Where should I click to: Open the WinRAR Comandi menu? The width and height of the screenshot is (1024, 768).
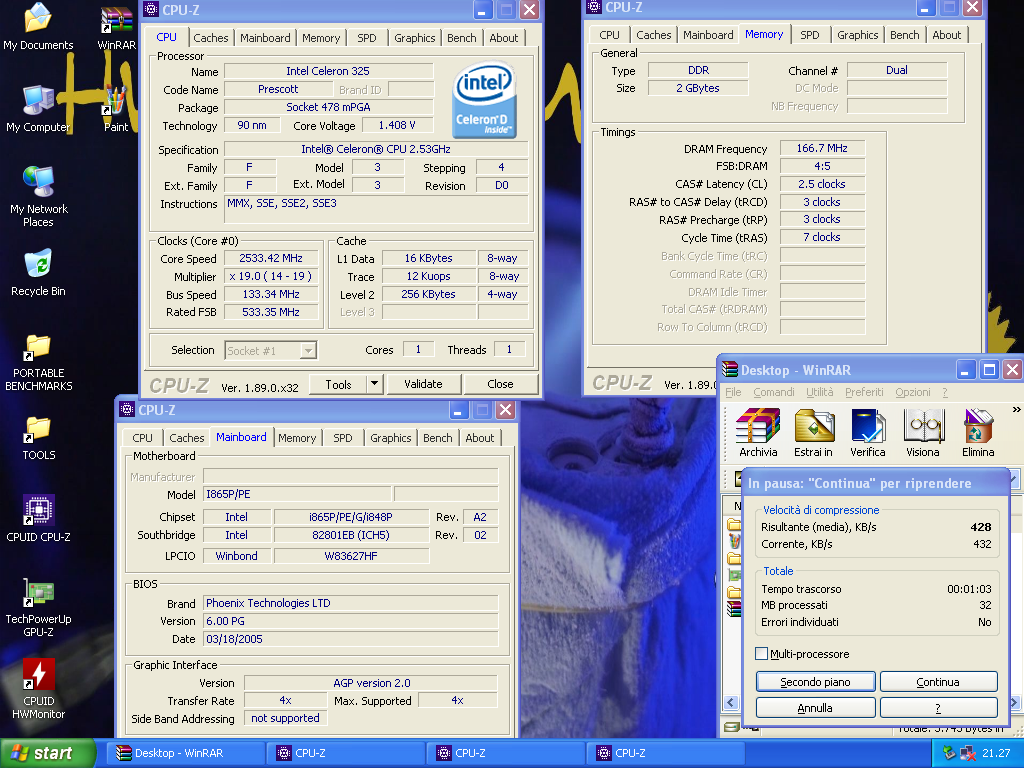[774, 392]
